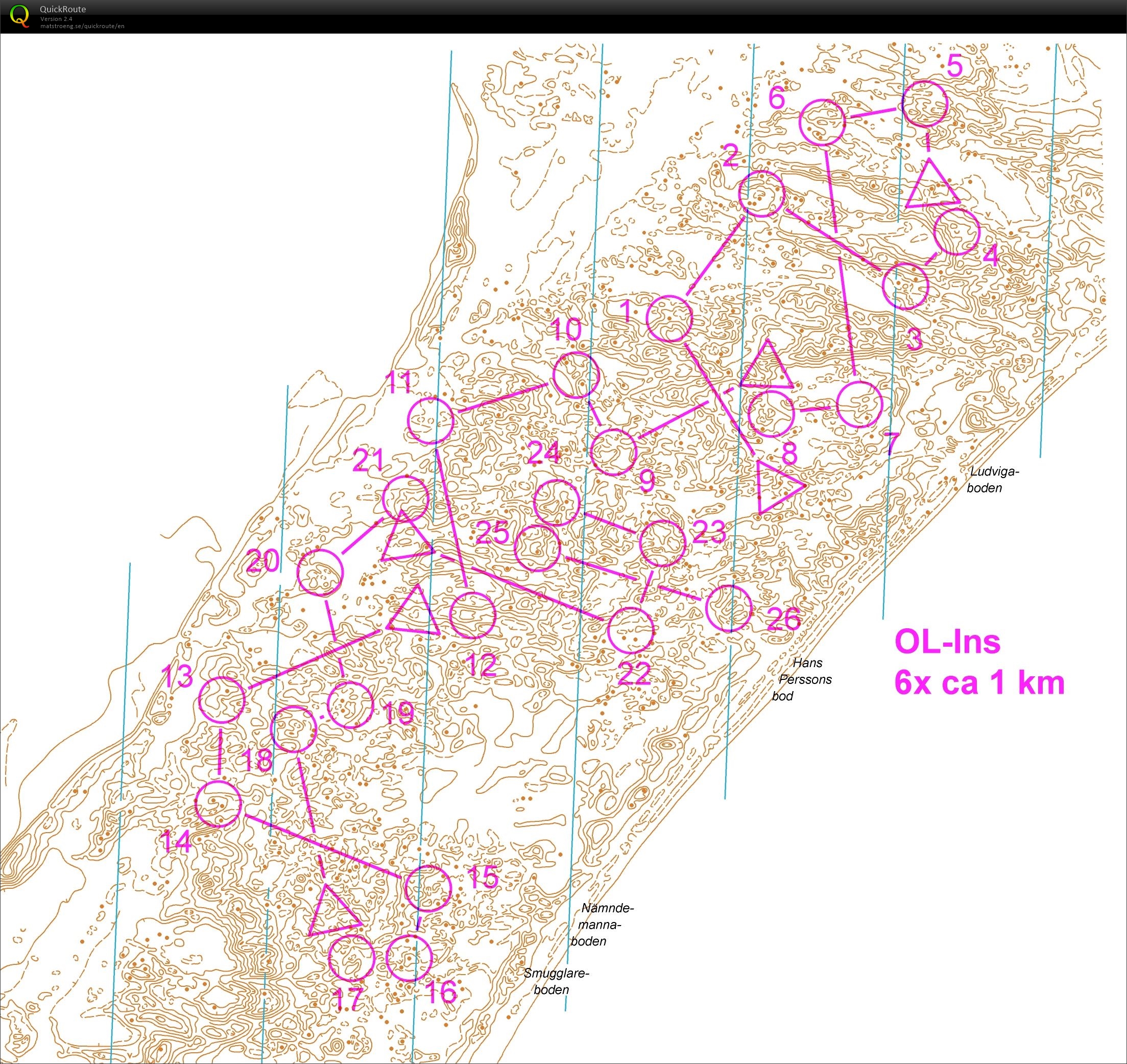The width and height of the screenshot is (1127, 1064).
Task: Click the QuickRoute Q logo icon
Action: pos(20,16)
